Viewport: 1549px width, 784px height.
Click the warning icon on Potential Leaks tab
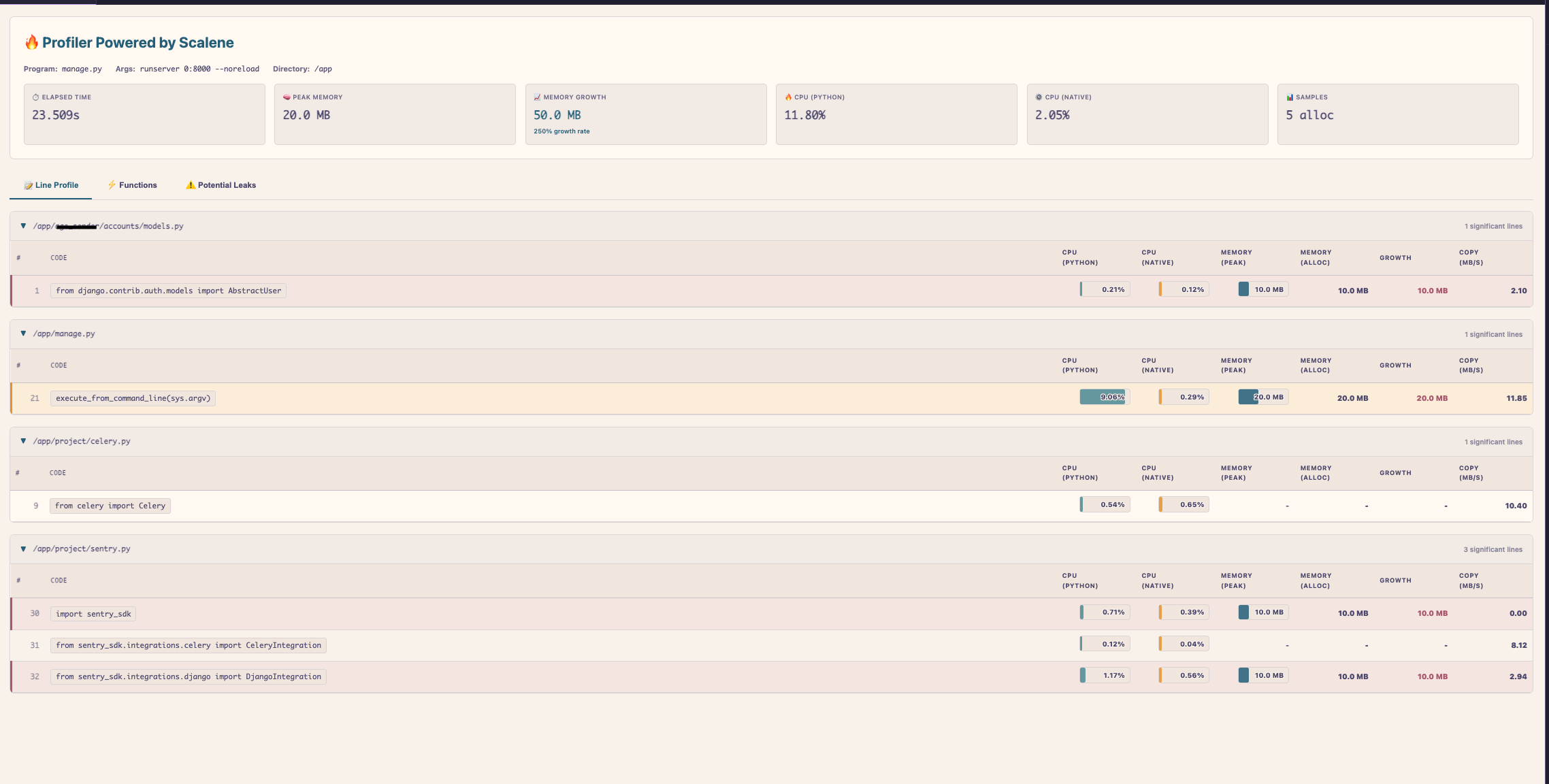pos(191,184)
